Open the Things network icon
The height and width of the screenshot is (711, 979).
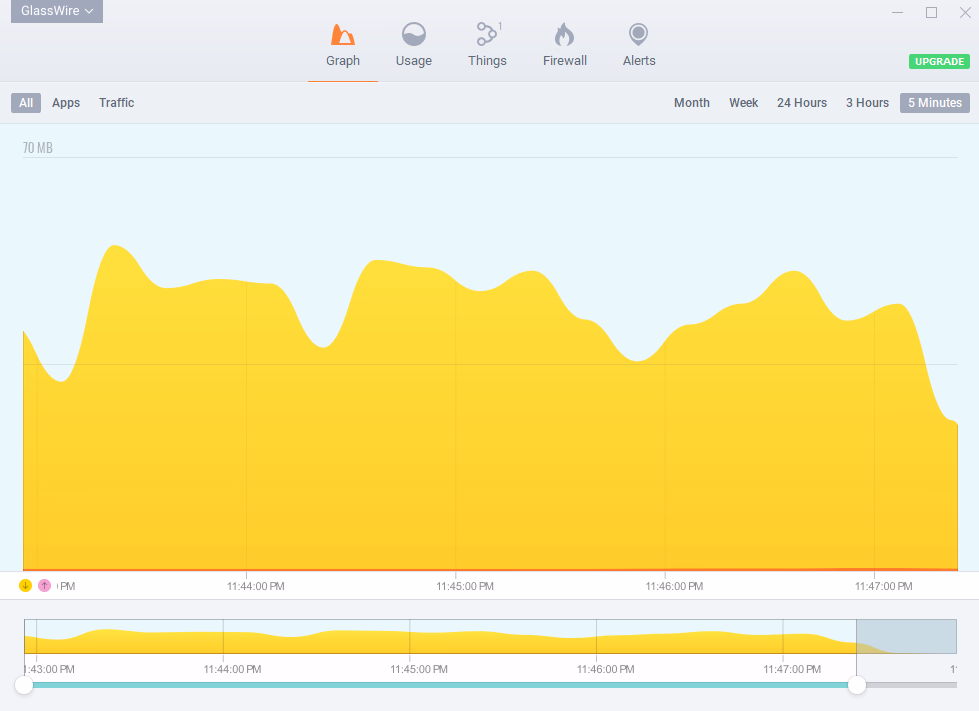click(x=487, y=35)
